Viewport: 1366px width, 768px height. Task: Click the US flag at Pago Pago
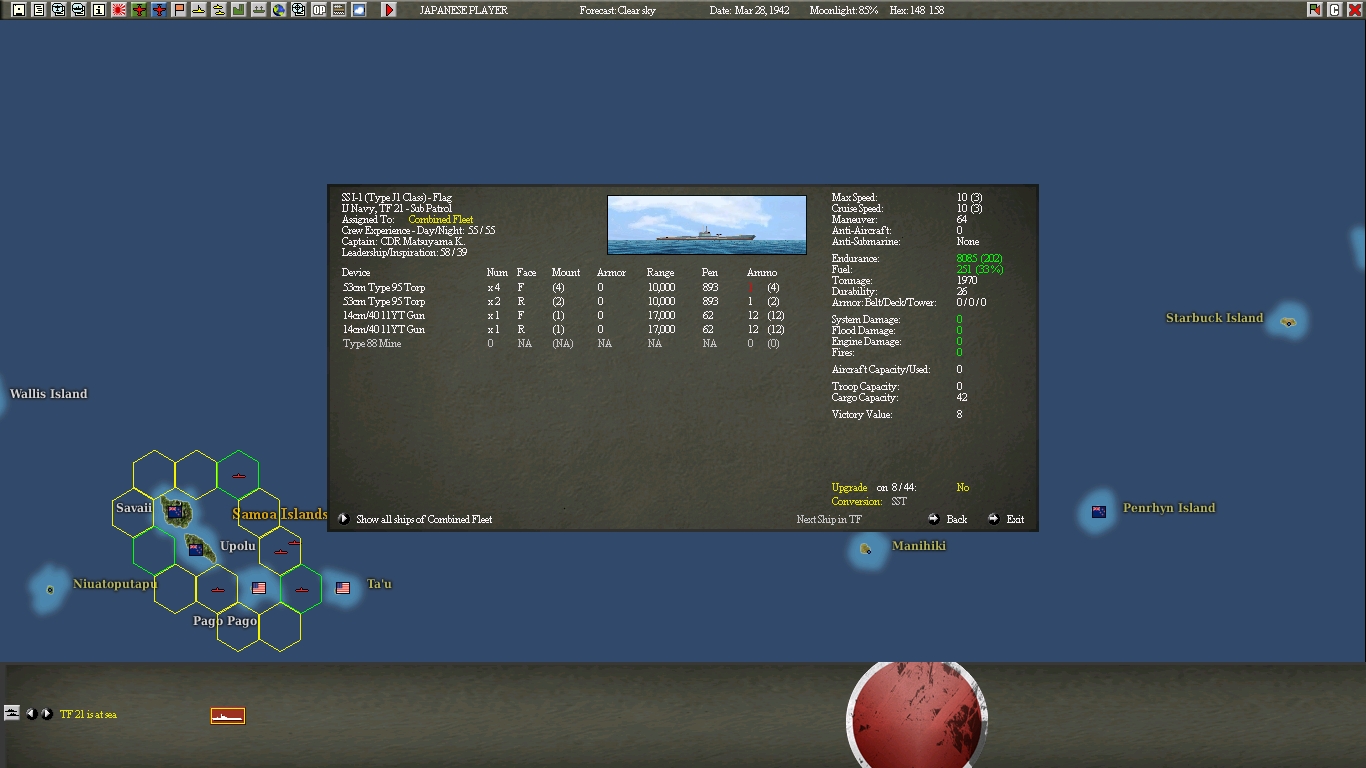[x=259, y=588]
